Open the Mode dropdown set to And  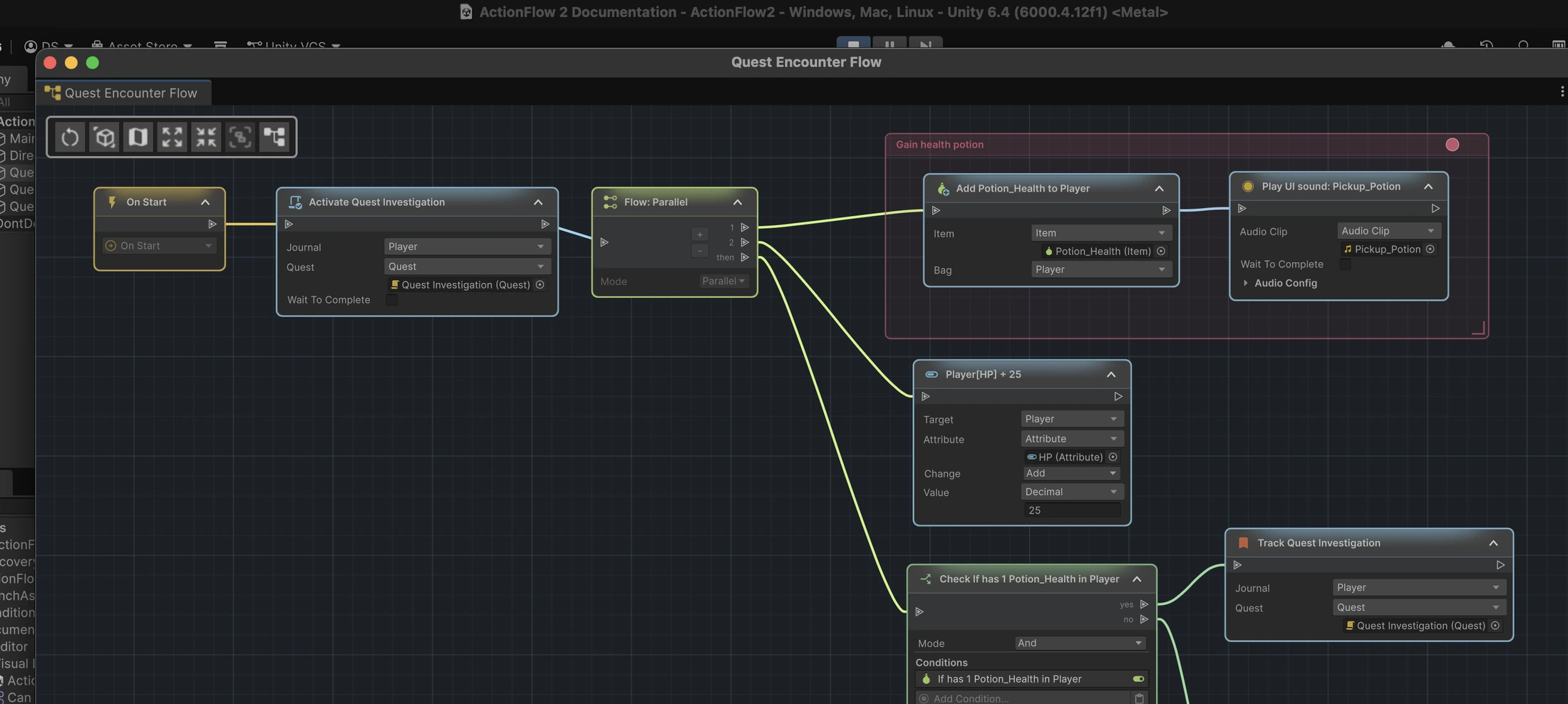point(1080,643)
